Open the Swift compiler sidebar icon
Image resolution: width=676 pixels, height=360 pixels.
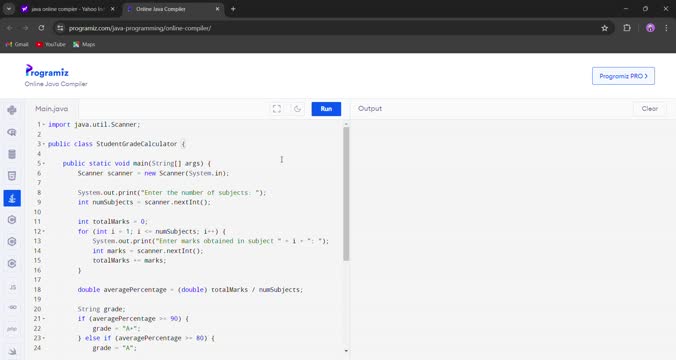[12, 351]
